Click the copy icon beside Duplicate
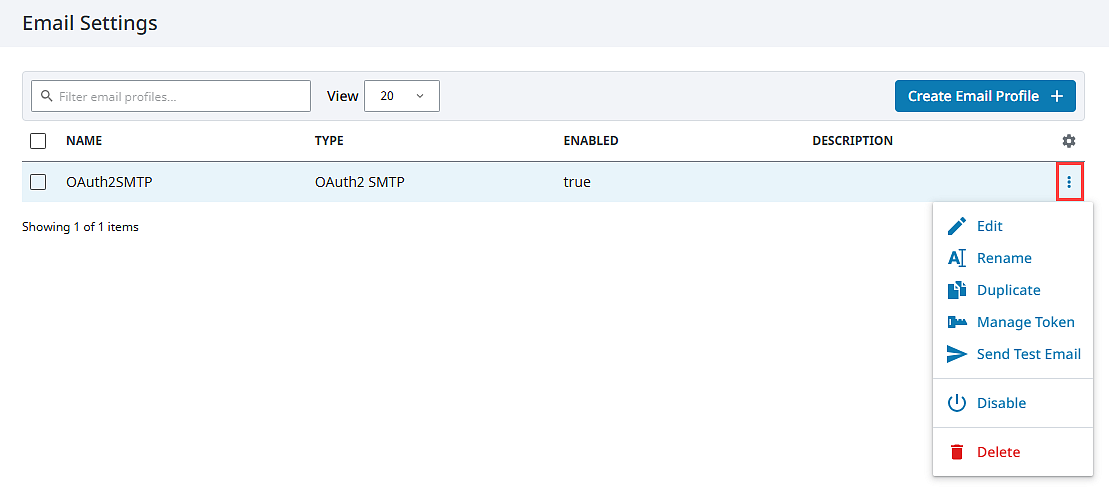The width and height of the screenshot is (1109, 493). pyautogui.click(x=956, y=290)
